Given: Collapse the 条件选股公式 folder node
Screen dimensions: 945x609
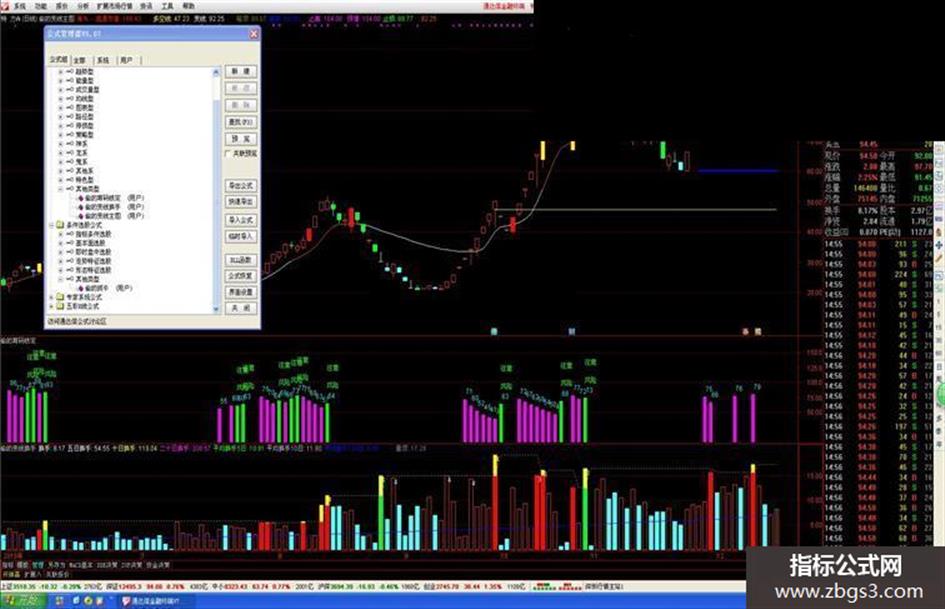Looking at the screenshot, I should pyautogui.click(x=52, y=225).
